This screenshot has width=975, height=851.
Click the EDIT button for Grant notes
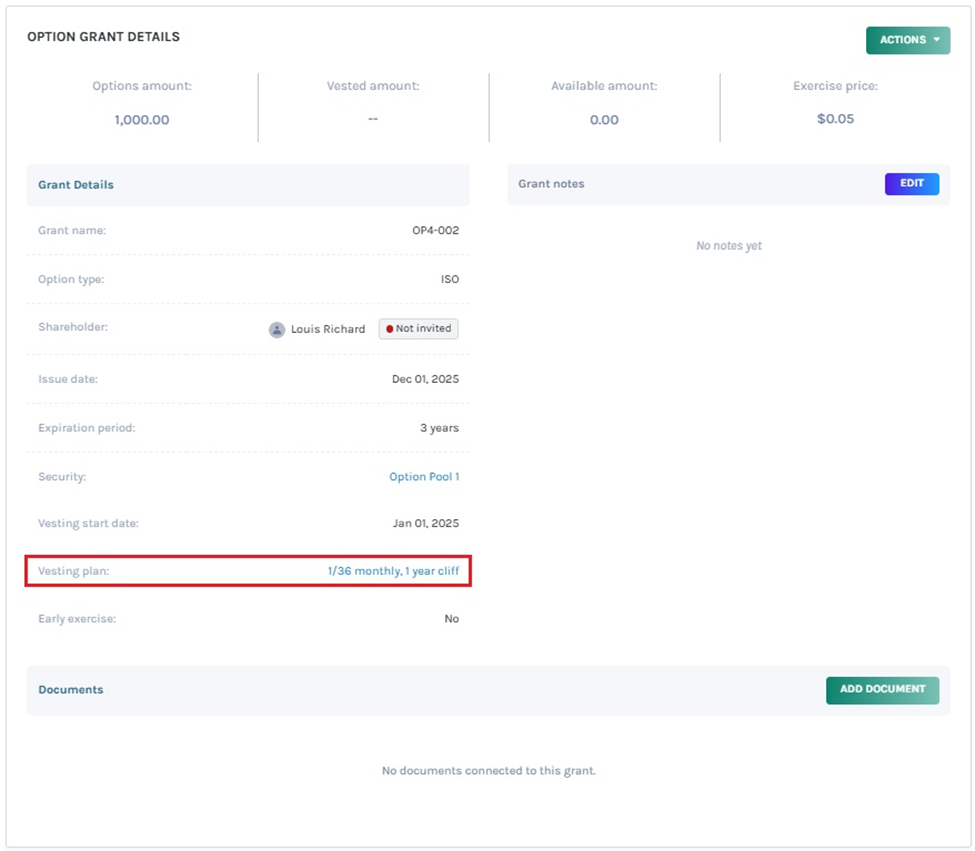tap(911, 184)
